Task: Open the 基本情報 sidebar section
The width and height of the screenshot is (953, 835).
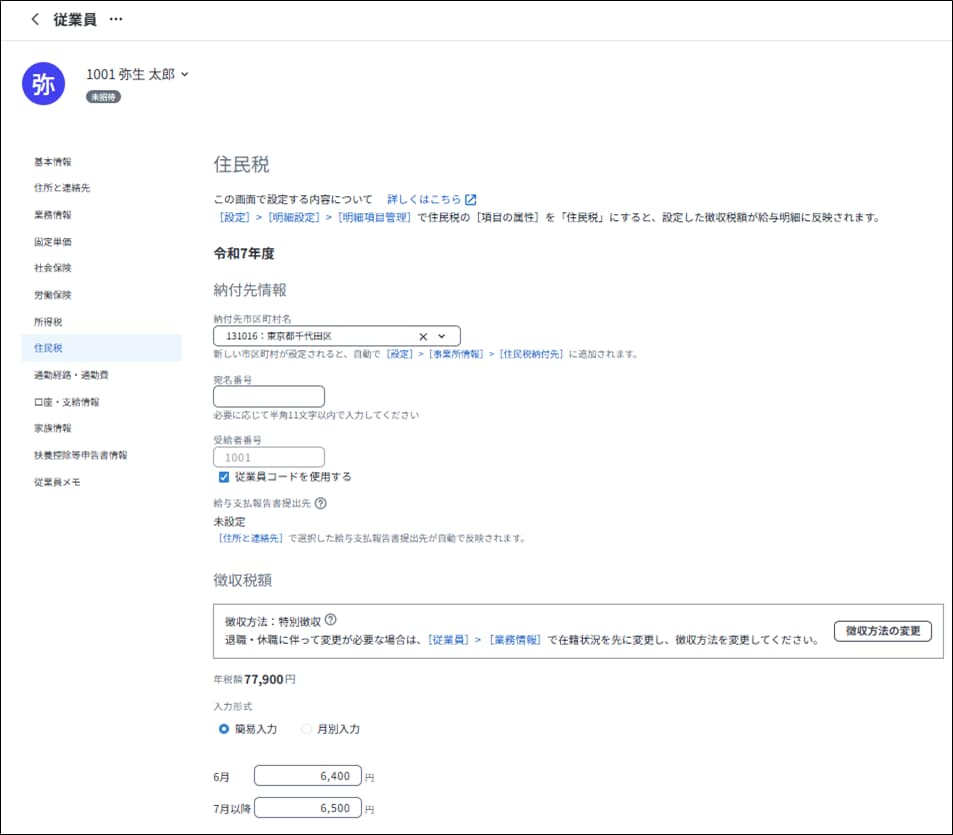Action: click(x=53, y=162)
